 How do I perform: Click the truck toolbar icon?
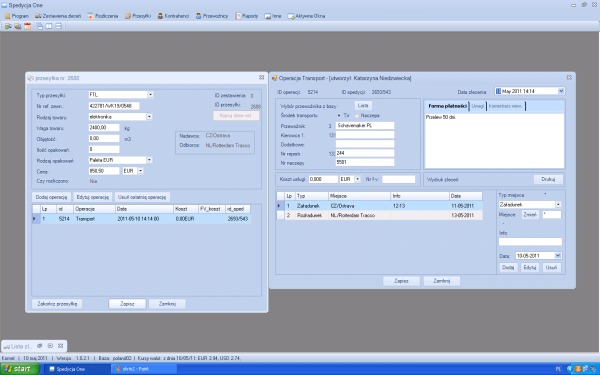point(18,26)
